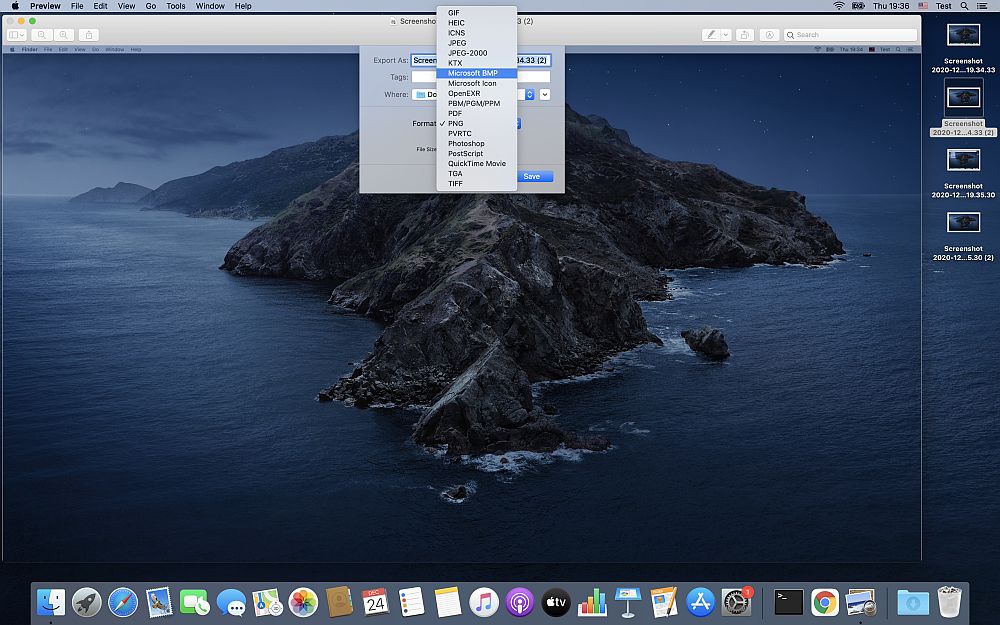Open the sidebar view dropdown
1000x625 pixels.
pyautogui.click(x=17, y=34)
